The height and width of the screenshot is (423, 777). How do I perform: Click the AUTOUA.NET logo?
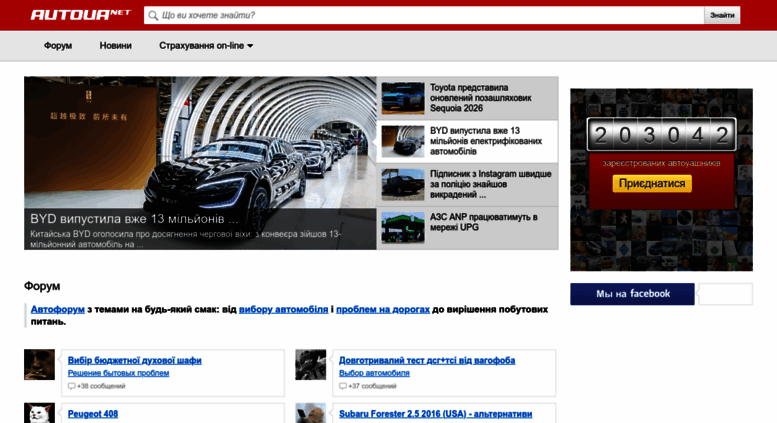coord(81,15)
